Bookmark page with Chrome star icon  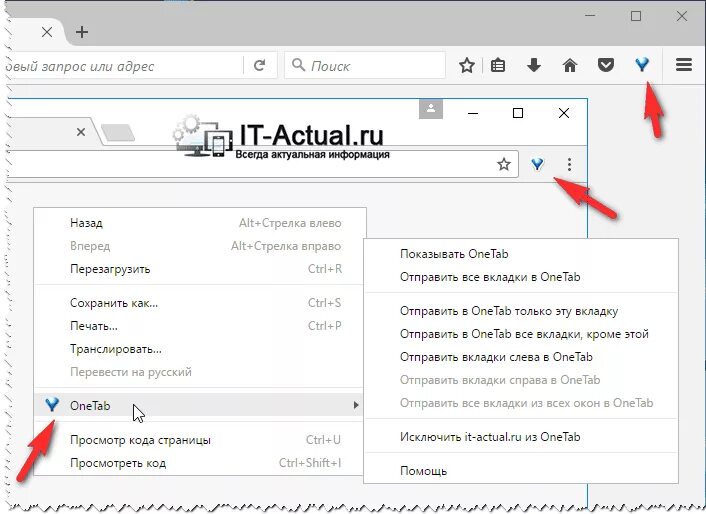pyautogui.click(x=503, y=164)
